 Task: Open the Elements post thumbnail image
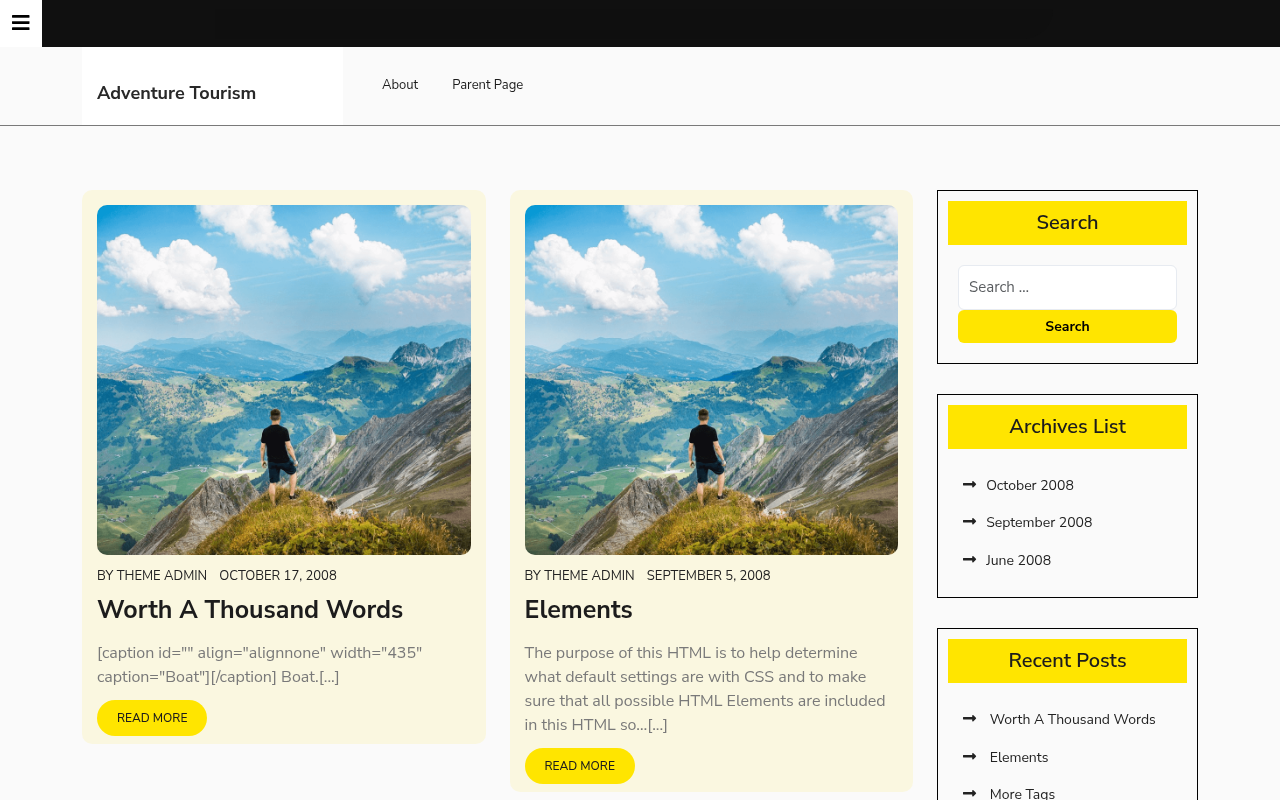[x=711, y=380]
